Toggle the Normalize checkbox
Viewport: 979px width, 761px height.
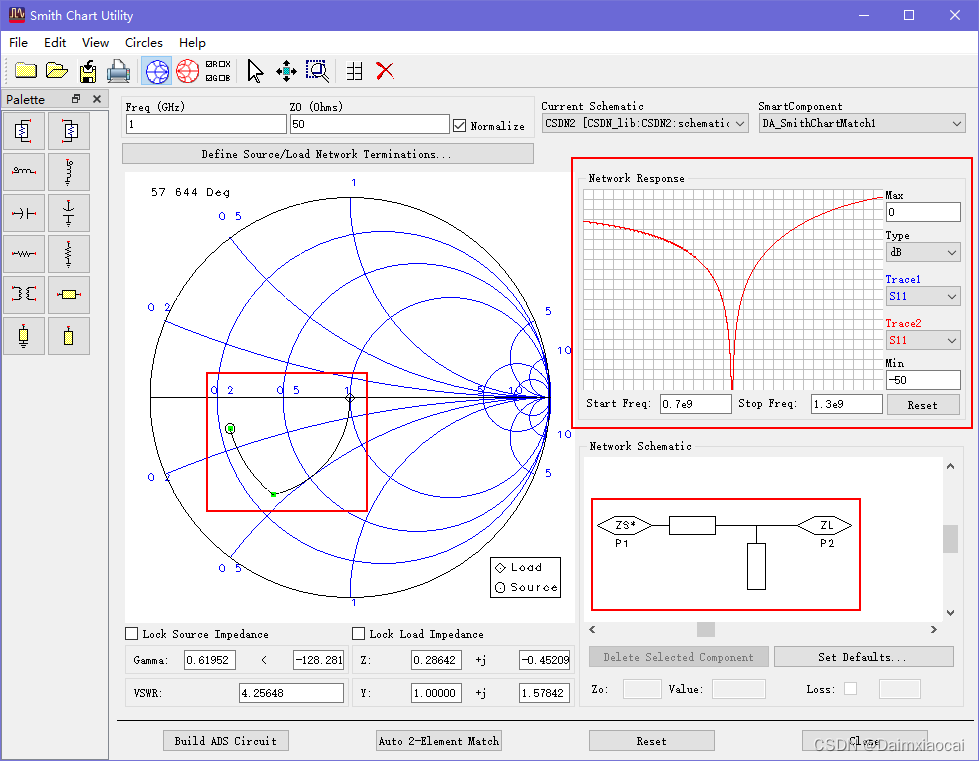460,125
